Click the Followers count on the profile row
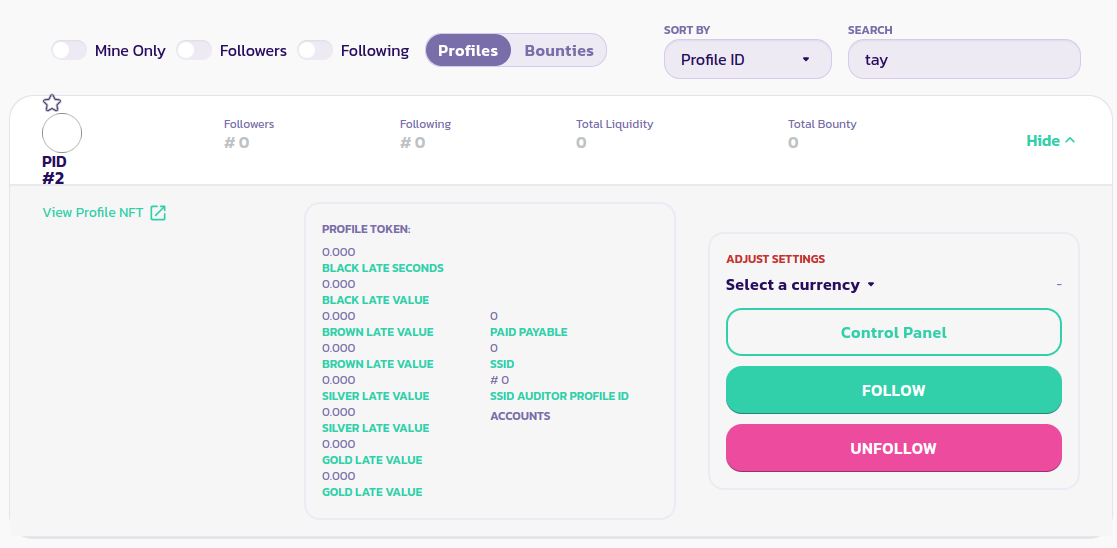The image size is (1117, 548). pos(237,143)
